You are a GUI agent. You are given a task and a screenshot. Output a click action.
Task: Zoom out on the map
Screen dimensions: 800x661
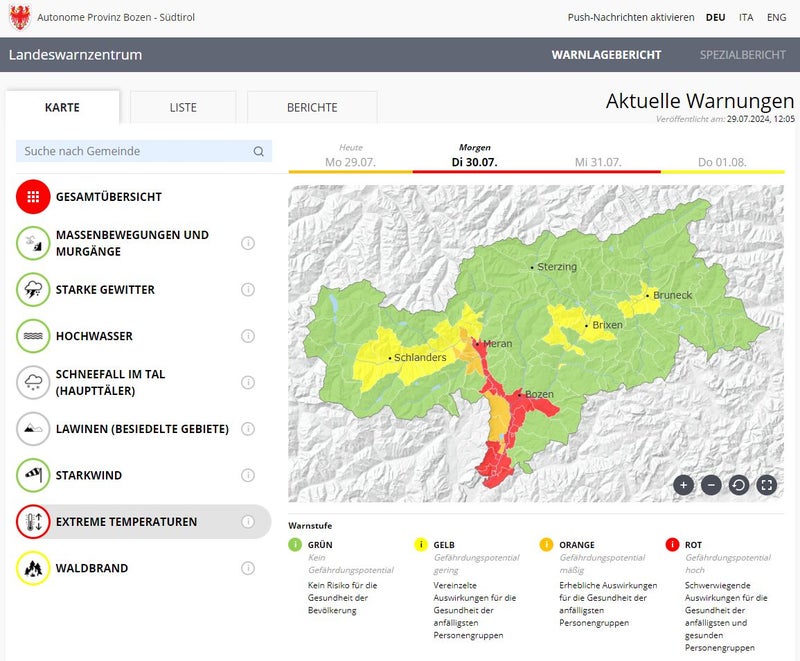pyautogui.click(x=711, y=485)
